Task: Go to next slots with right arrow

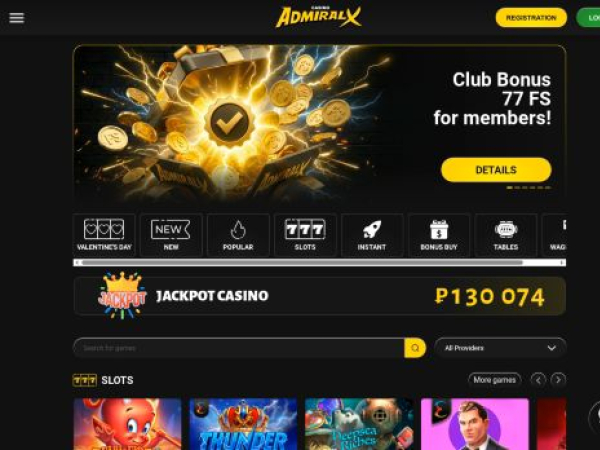Action: pyautogui.click(x=558, y=380)
